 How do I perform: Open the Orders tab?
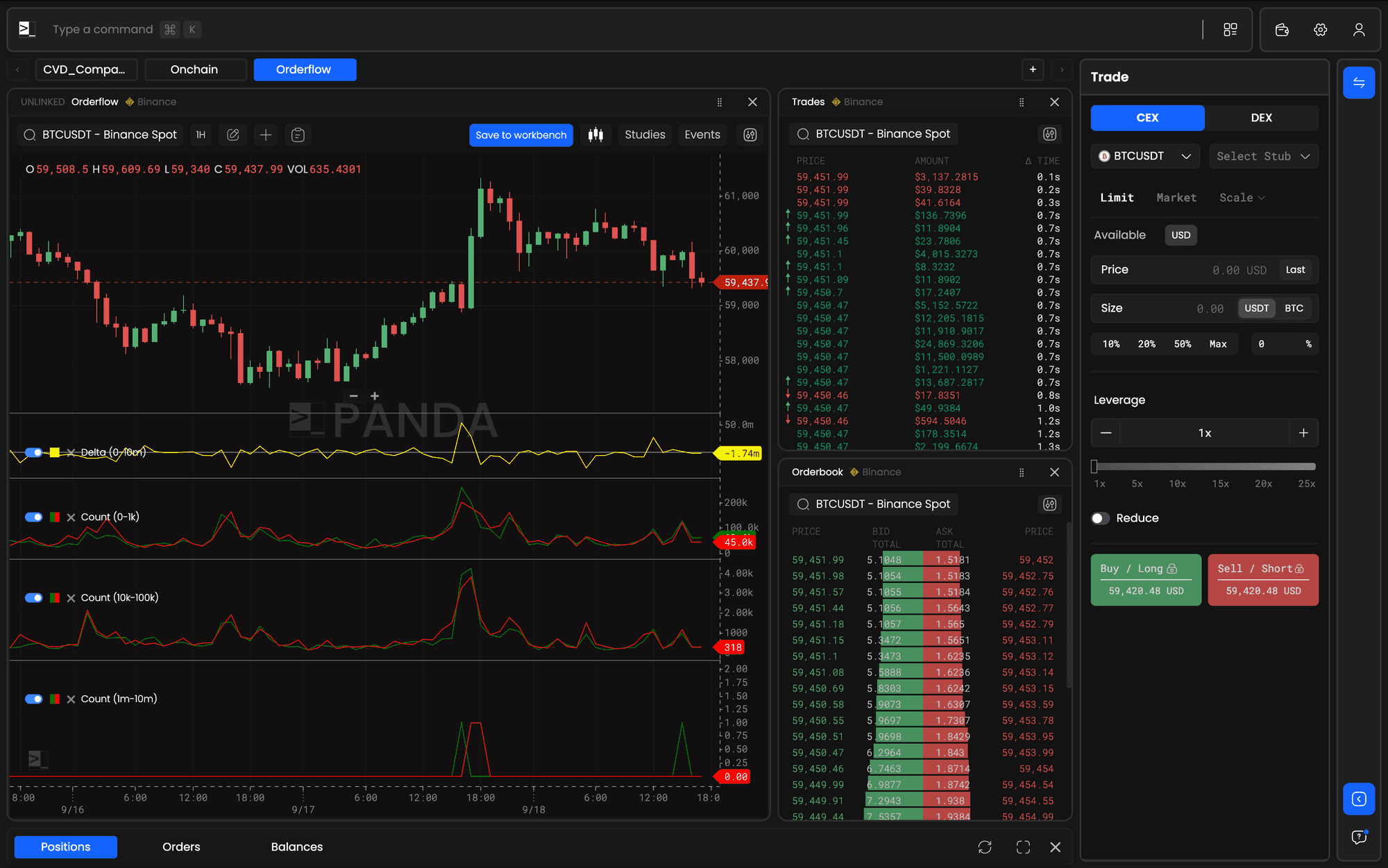pos(181,846)
